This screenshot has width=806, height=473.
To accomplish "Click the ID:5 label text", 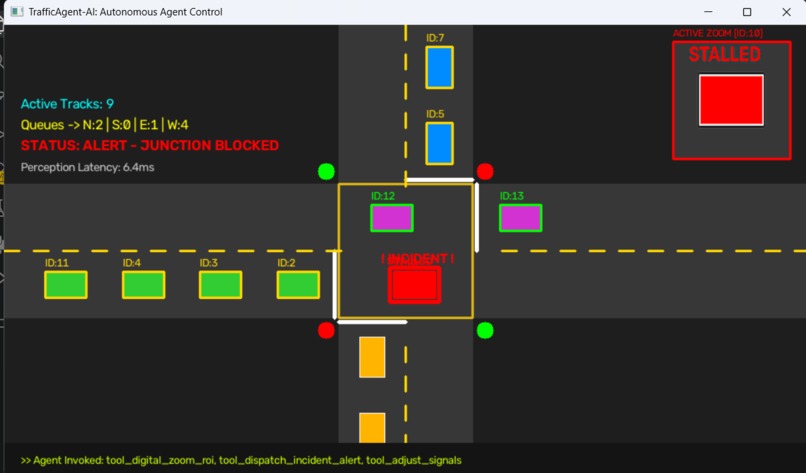I will point(435,114).
